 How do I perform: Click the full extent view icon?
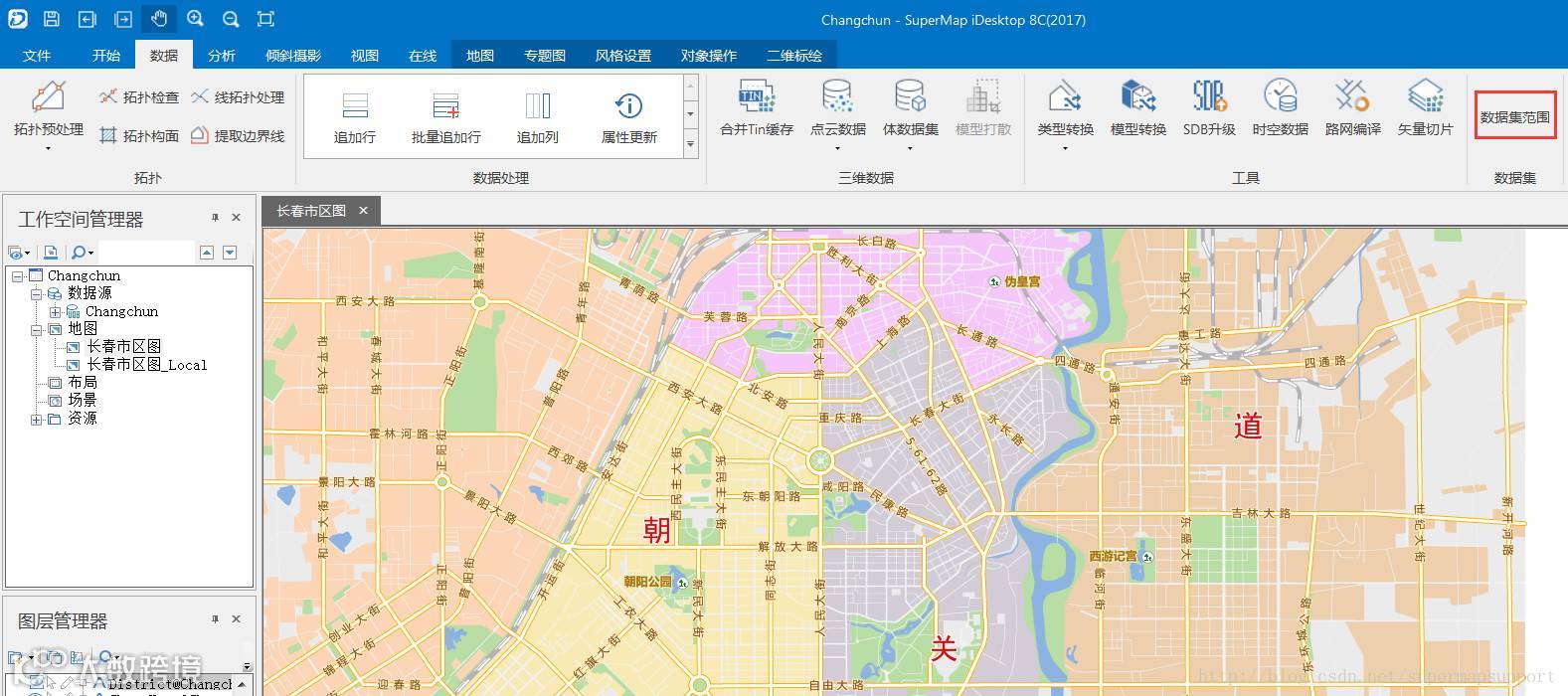pos(265,19)
